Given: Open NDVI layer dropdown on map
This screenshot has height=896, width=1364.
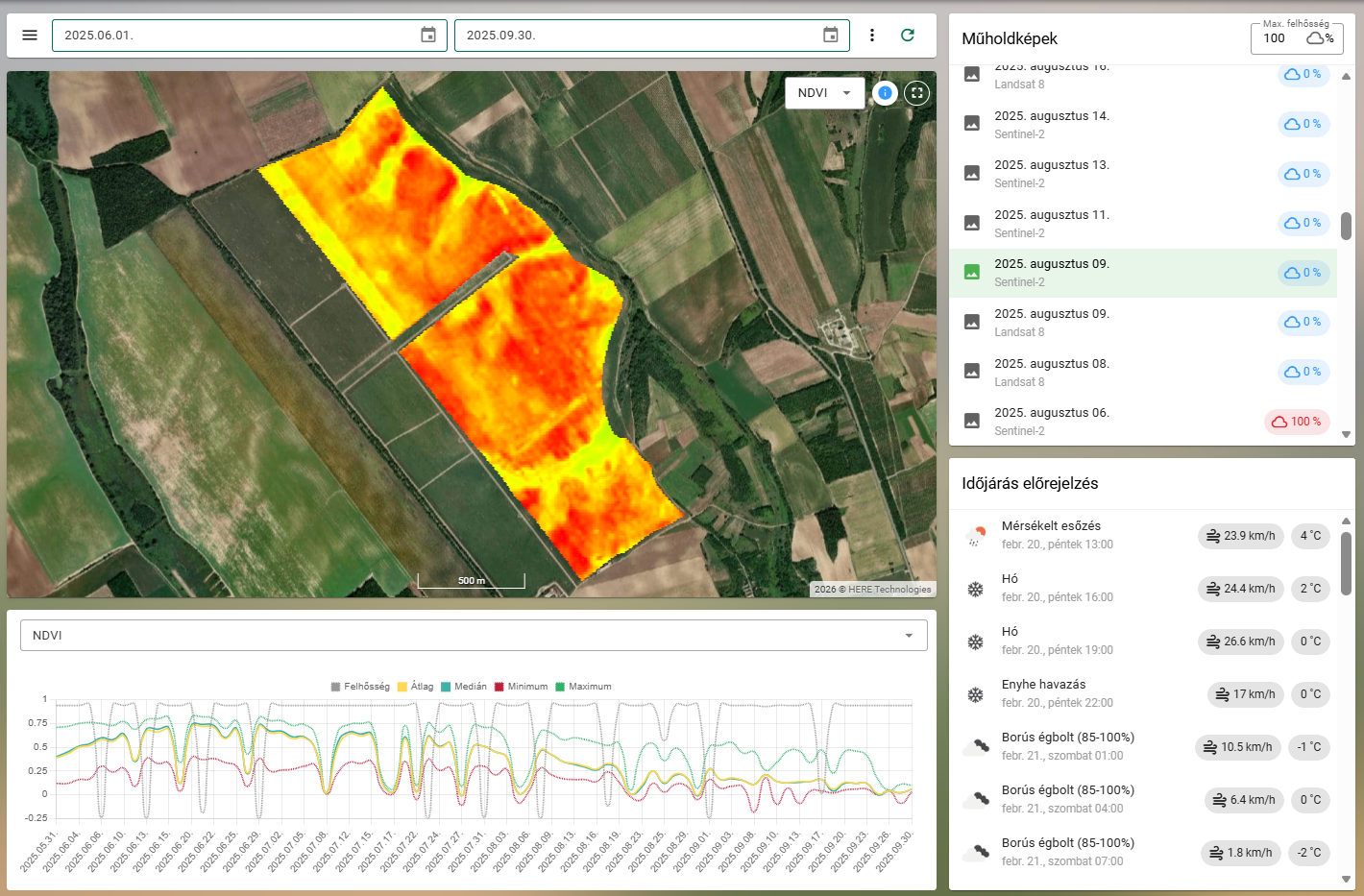Looking at the screenshot, I should 824,93.
